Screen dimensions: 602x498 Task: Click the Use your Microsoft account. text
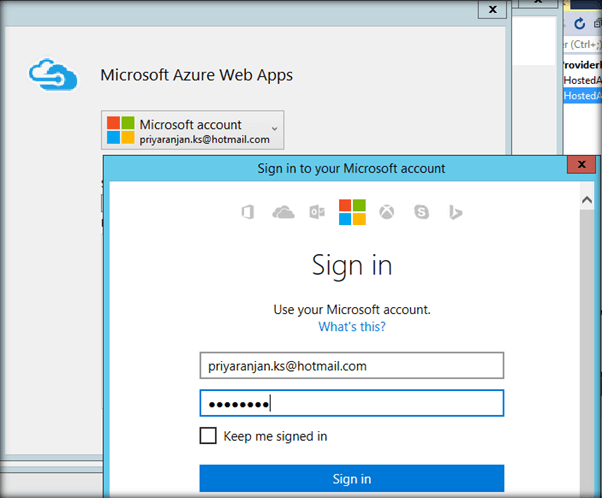[x=352, y=309]
